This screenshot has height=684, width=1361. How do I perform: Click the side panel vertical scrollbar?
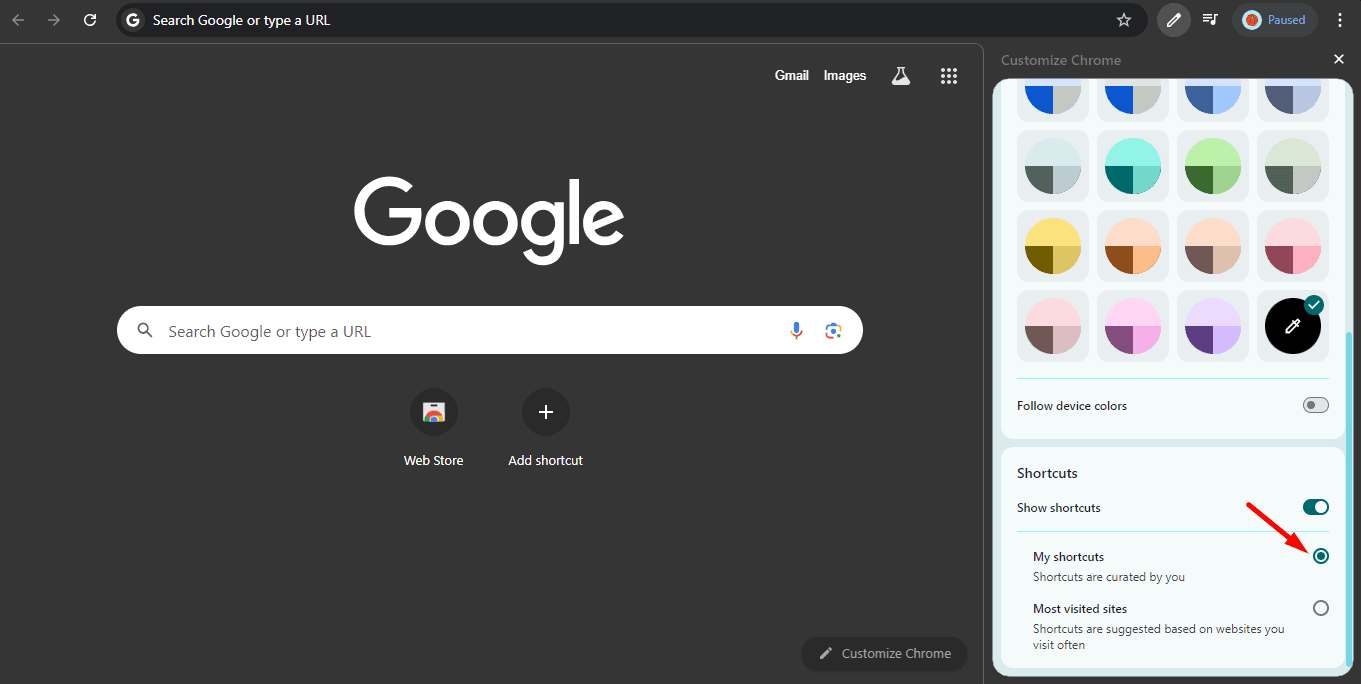click(x=1348, y=498)
